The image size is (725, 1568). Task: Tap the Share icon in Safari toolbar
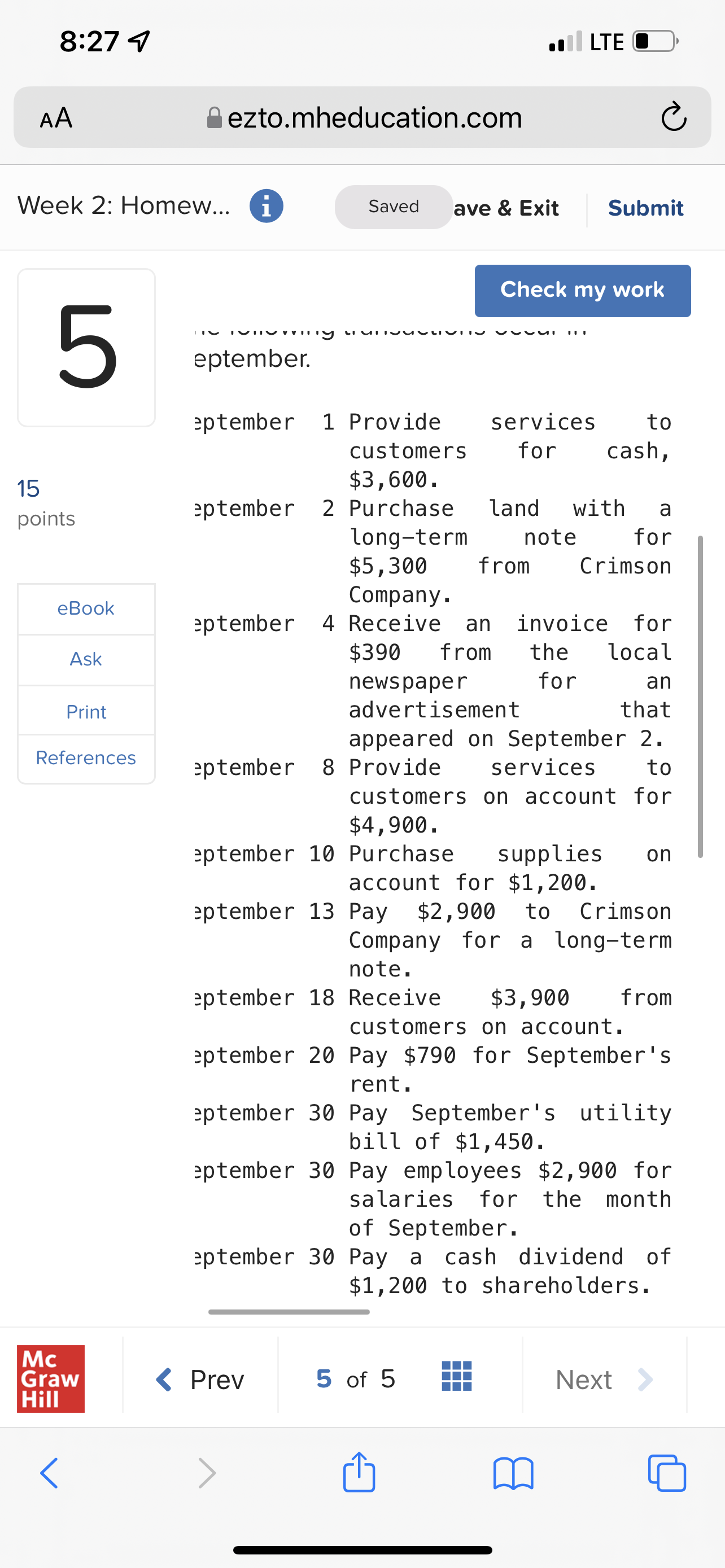click(x=359, y=1473)
